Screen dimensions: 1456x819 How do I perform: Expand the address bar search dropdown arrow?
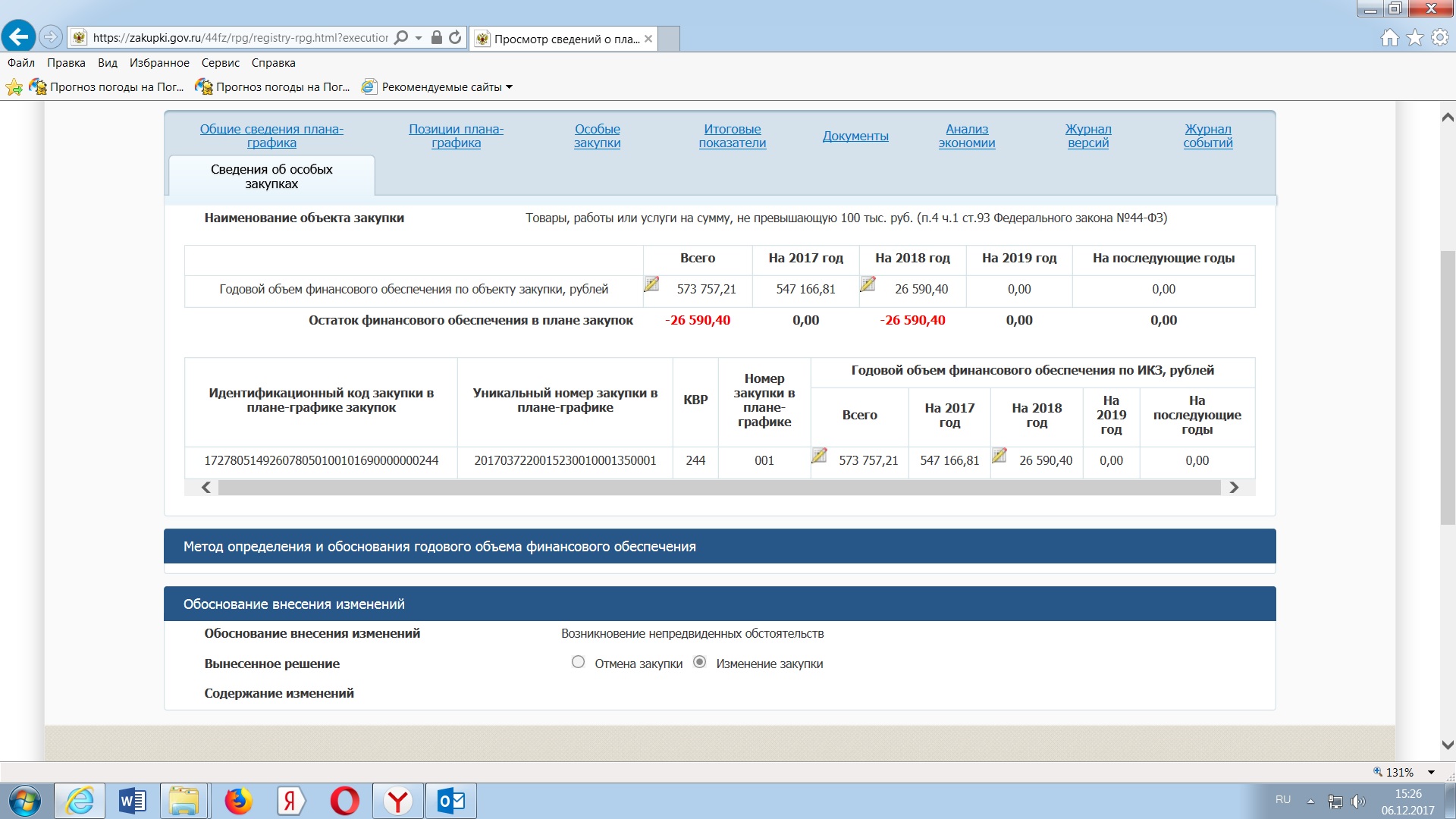coord(419,38)
